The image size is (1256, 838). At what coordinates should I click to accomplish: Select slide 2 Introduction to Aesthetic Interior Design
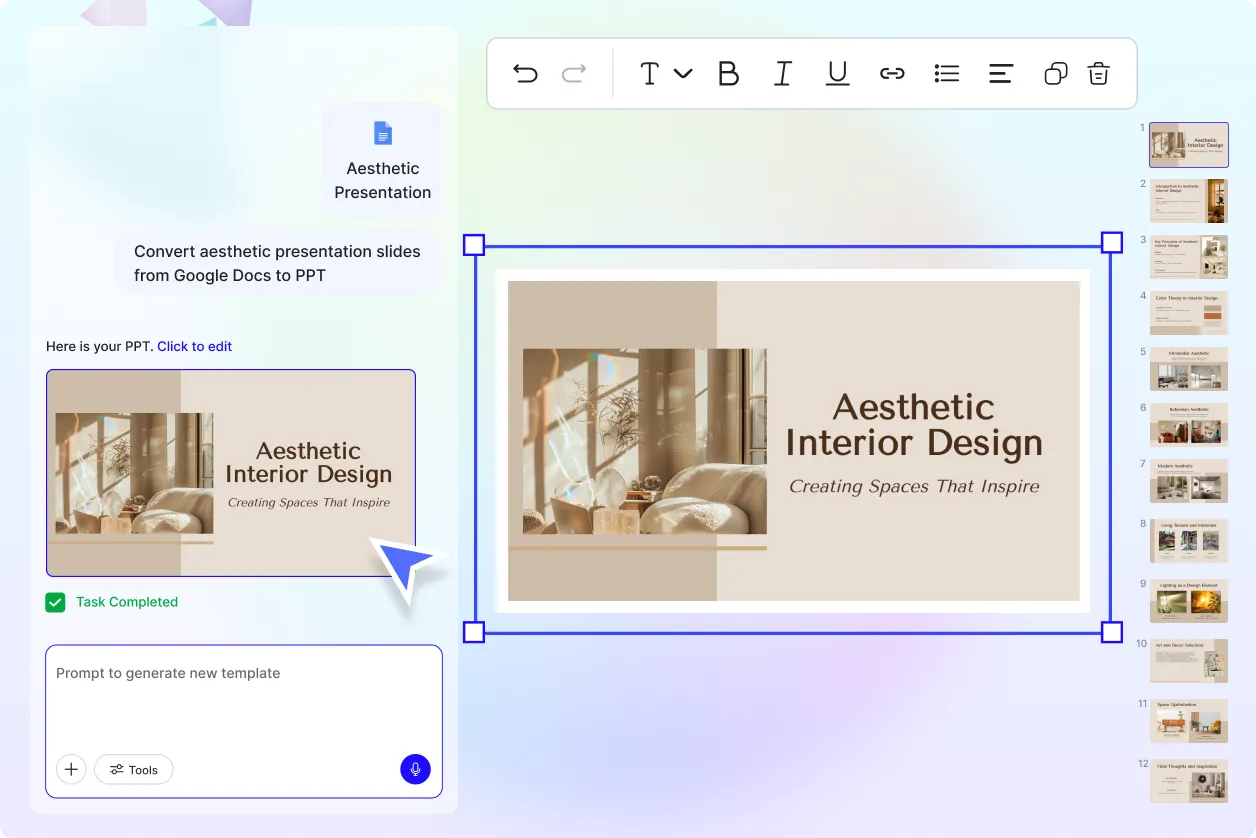[1189, 201]
